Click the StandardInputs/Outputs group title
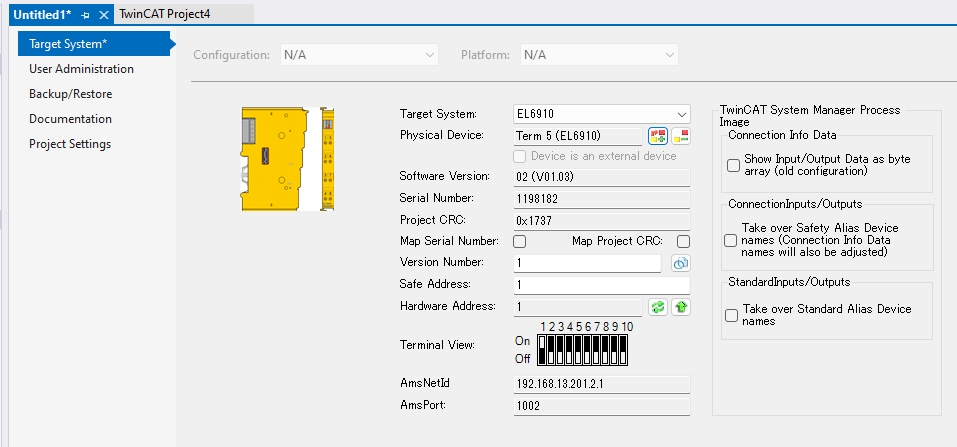The image size is (957, 447). 789,282
